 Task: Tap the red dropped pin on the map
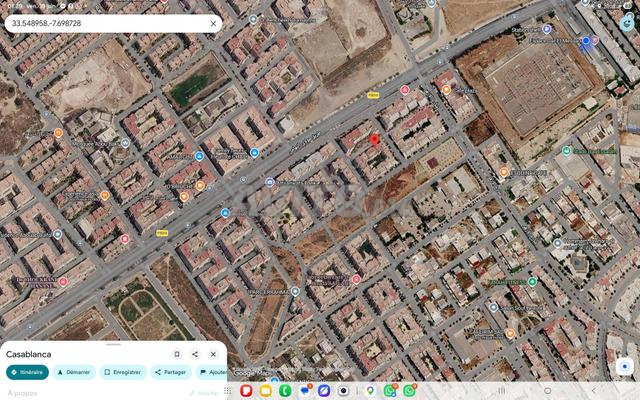[x=374, y=140]
